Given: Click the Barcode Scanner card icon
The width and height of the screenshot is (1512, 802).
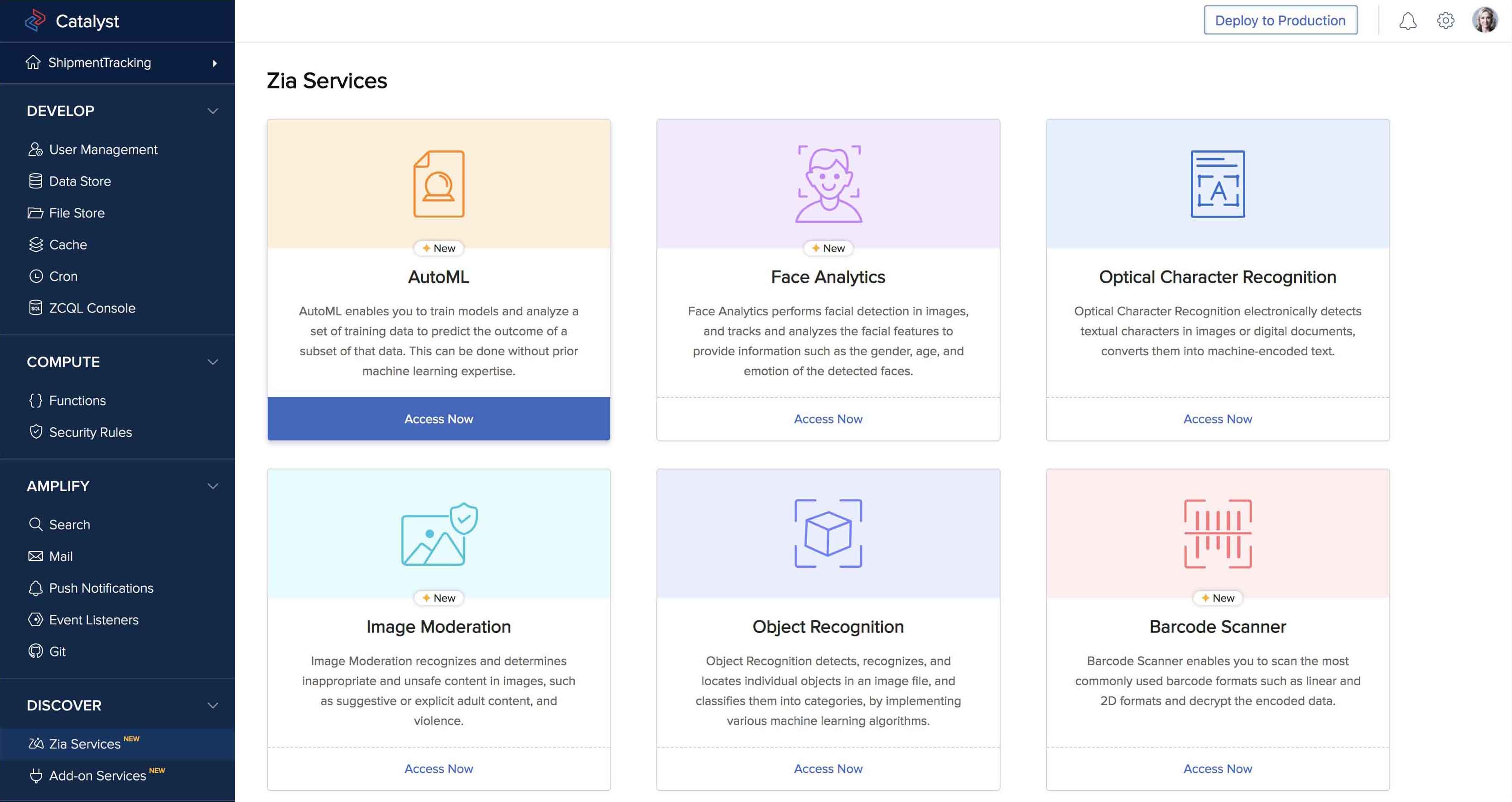Looking at the screenshot, I should [1218, 534].
